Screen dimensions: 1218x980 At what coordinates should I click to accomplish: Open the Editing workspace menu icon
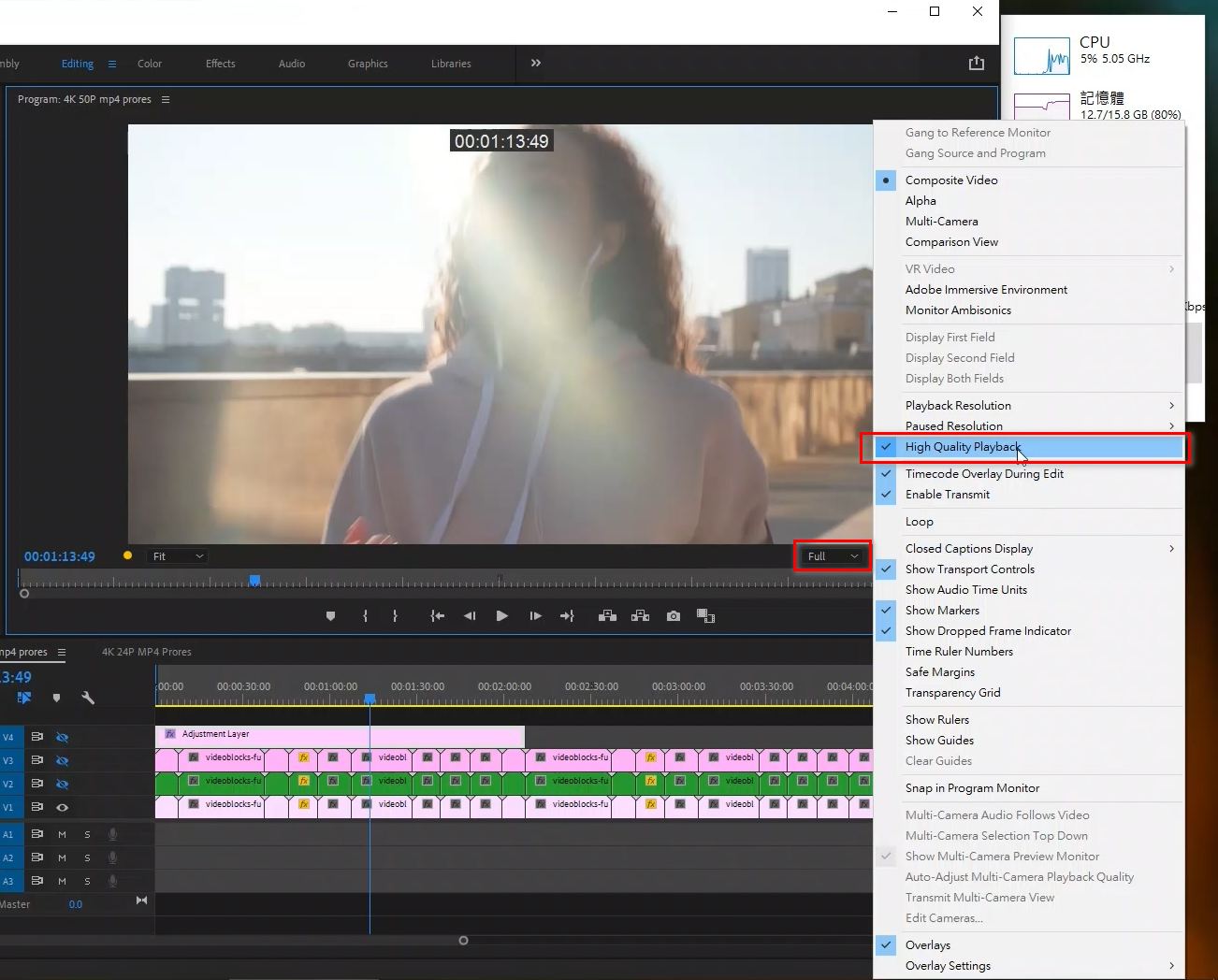(112, 64)
